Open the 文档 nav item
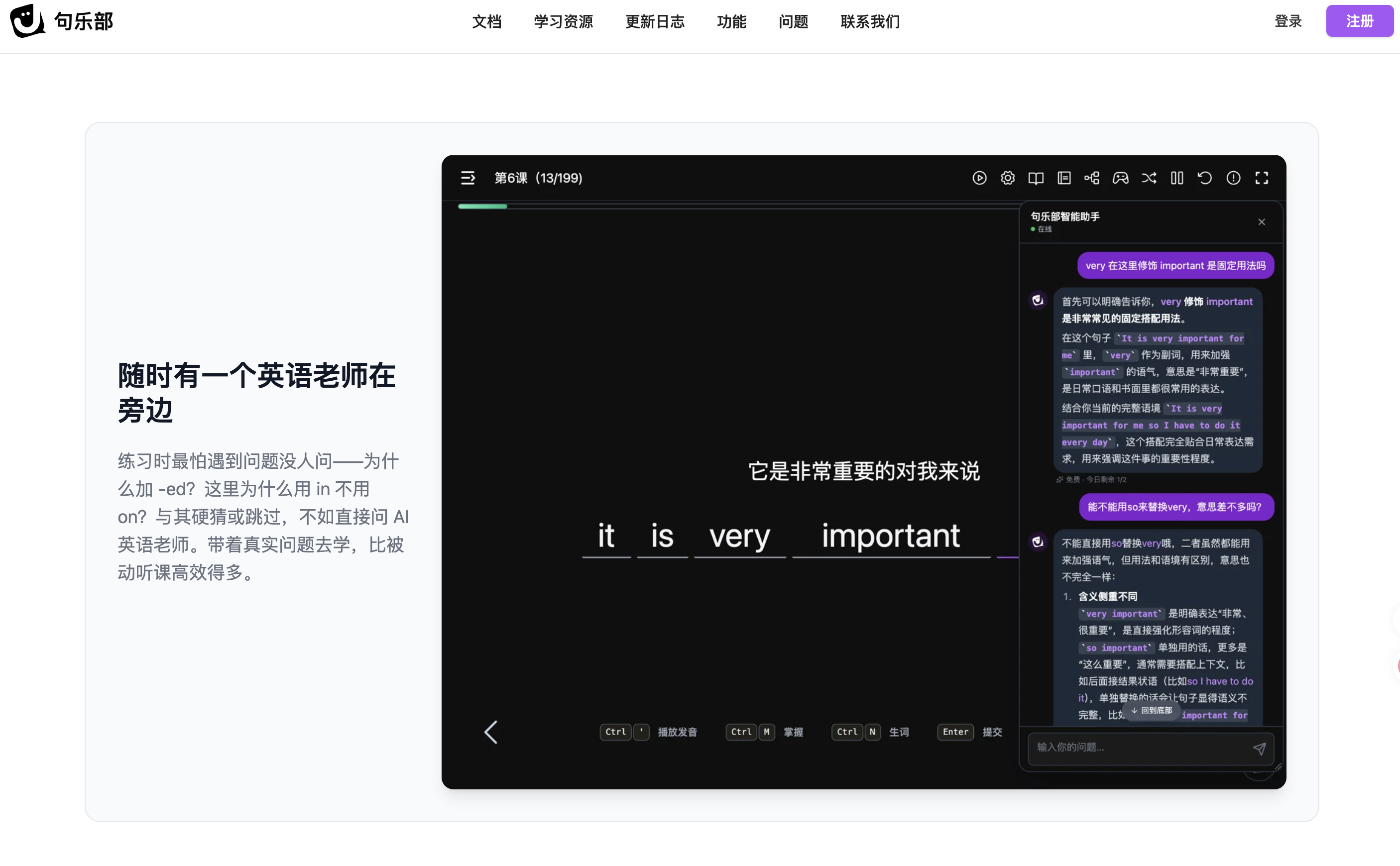This screenshot has width=1400, height=866. pos(486,22)
